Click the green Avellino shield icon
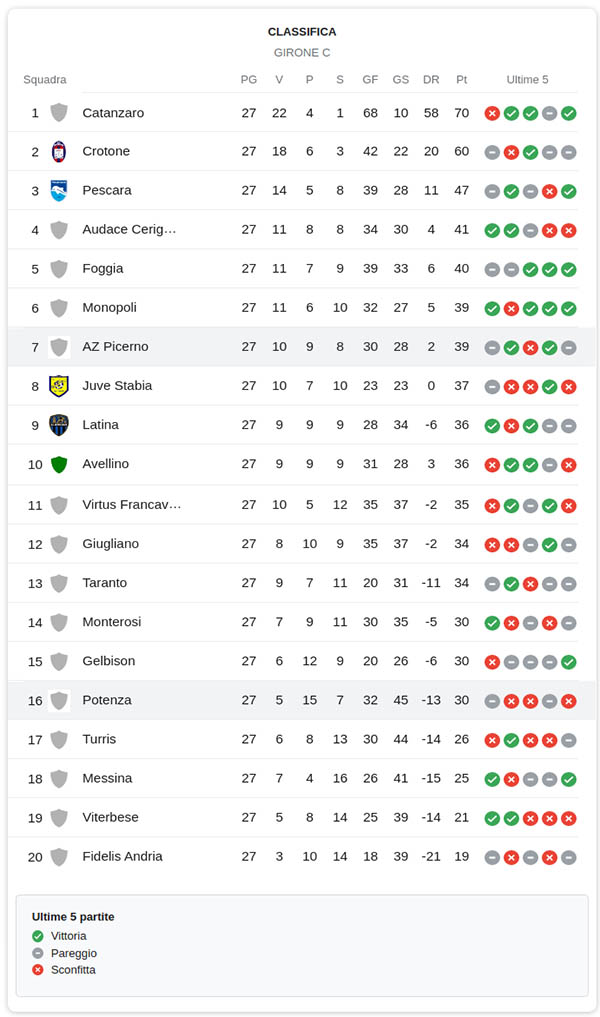The width and height of the screenshot is (600, 1017). (59, 464)
